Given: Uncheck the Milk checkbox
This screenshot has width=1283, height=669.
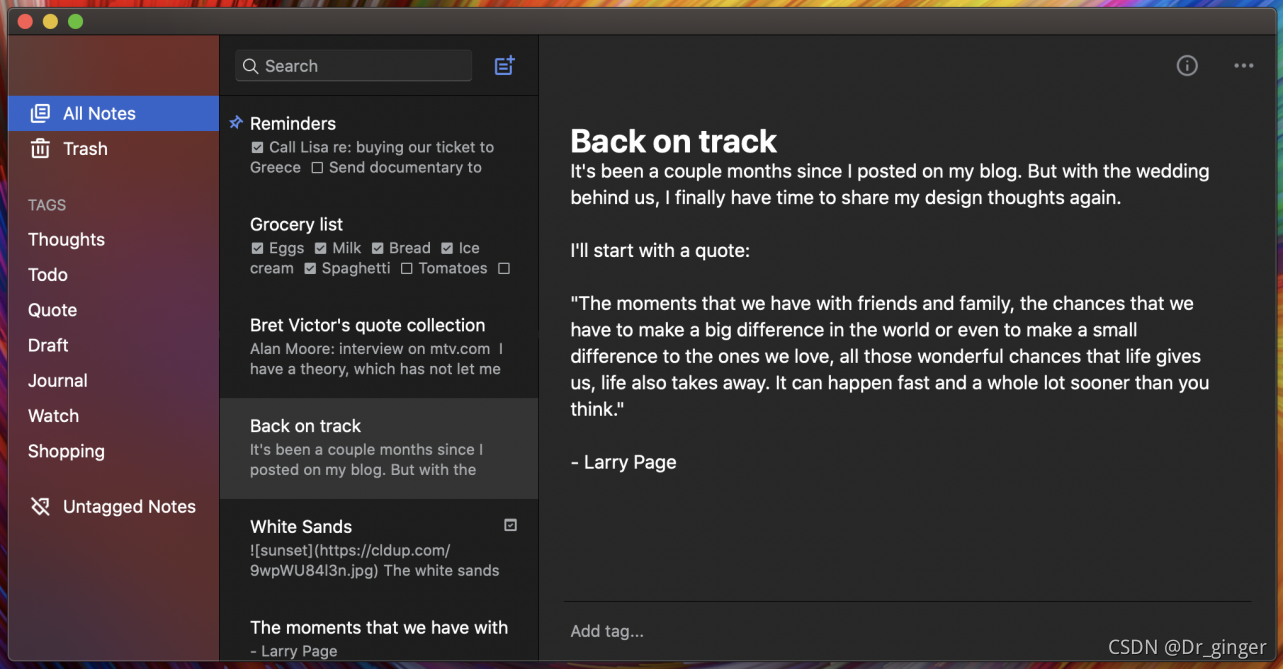Looking at the screenshot, I should click(321, 248).
